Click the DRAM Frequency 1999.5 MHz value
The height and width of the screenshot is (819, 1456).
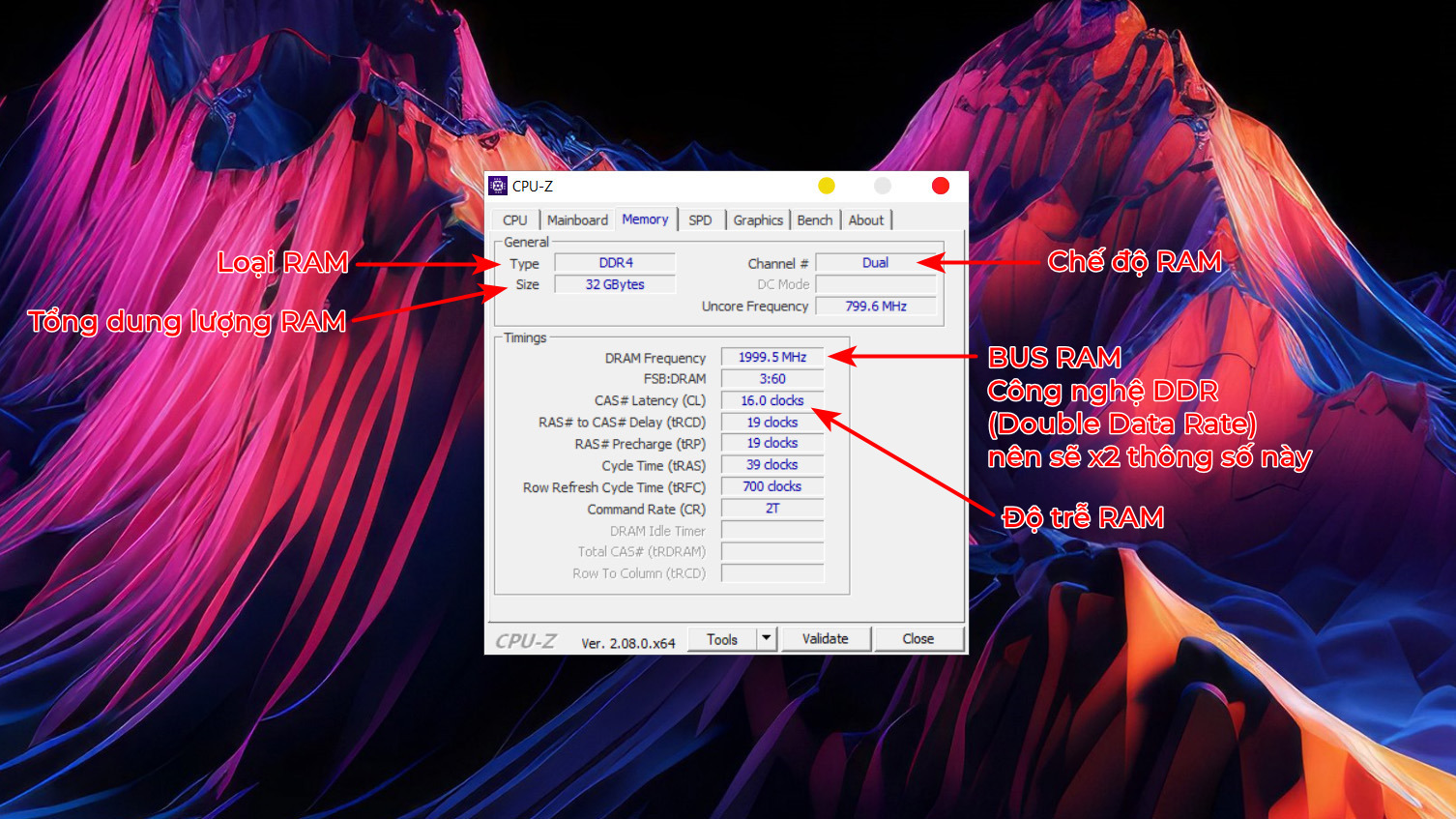pos(772,357)
